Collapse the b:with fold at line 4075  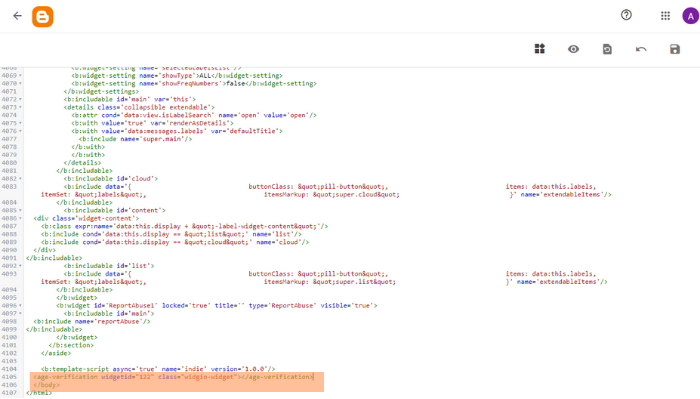click(21, 124)
